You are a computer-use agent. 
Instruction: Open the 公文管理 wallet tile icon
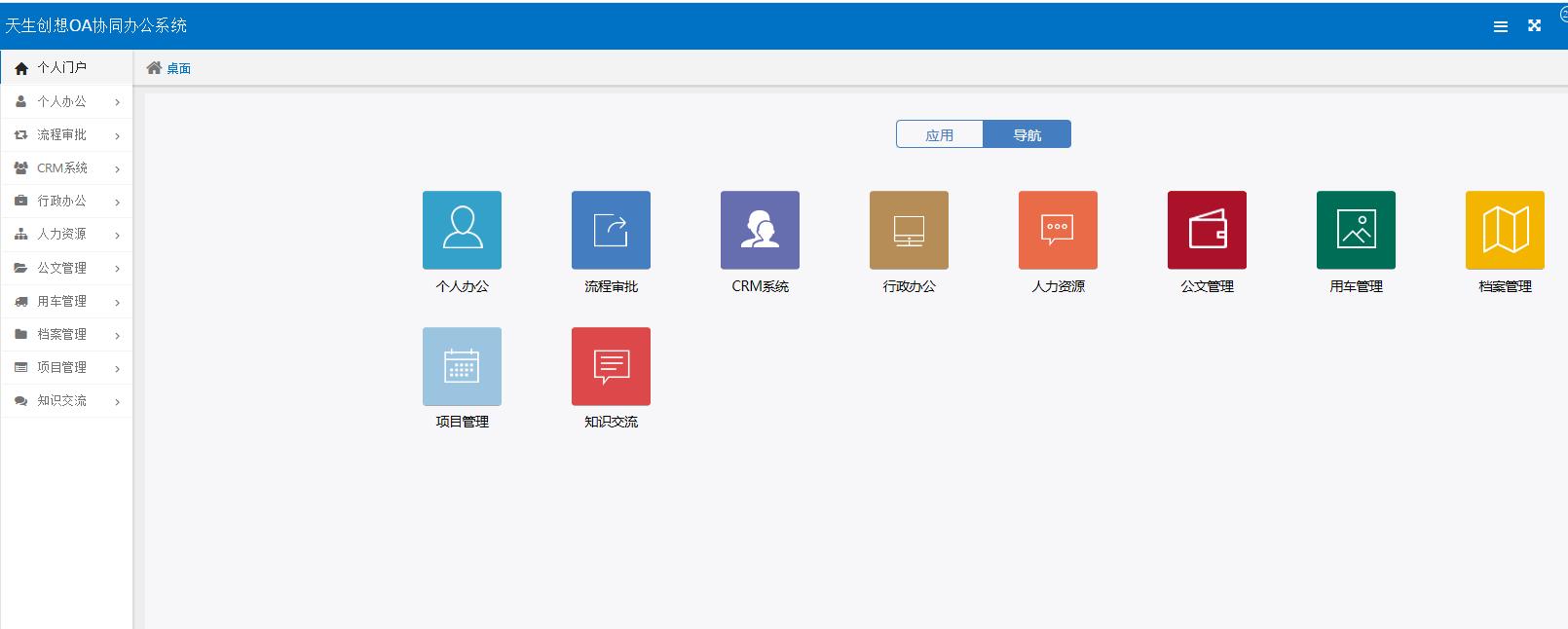click(x=1207, y=230)
